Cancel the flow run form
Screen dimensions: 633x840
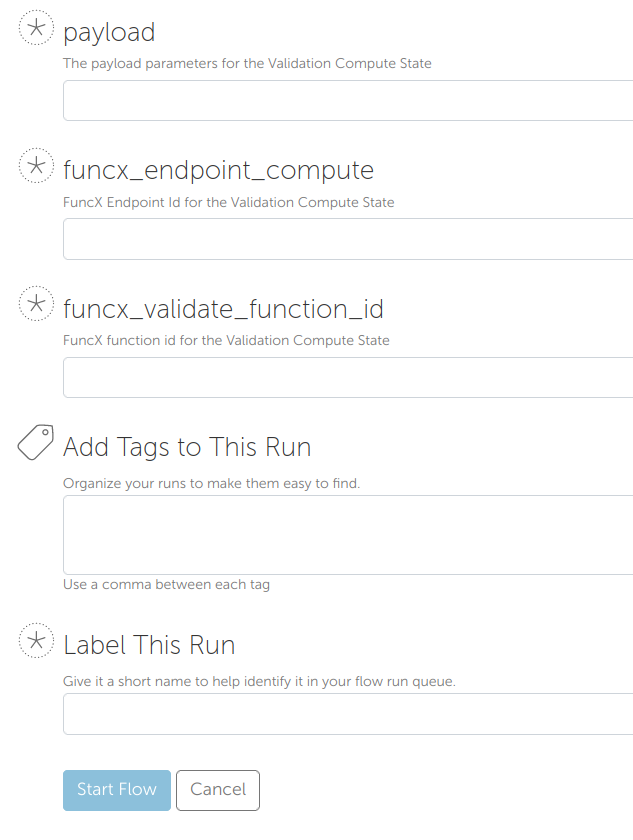[218, 790]
